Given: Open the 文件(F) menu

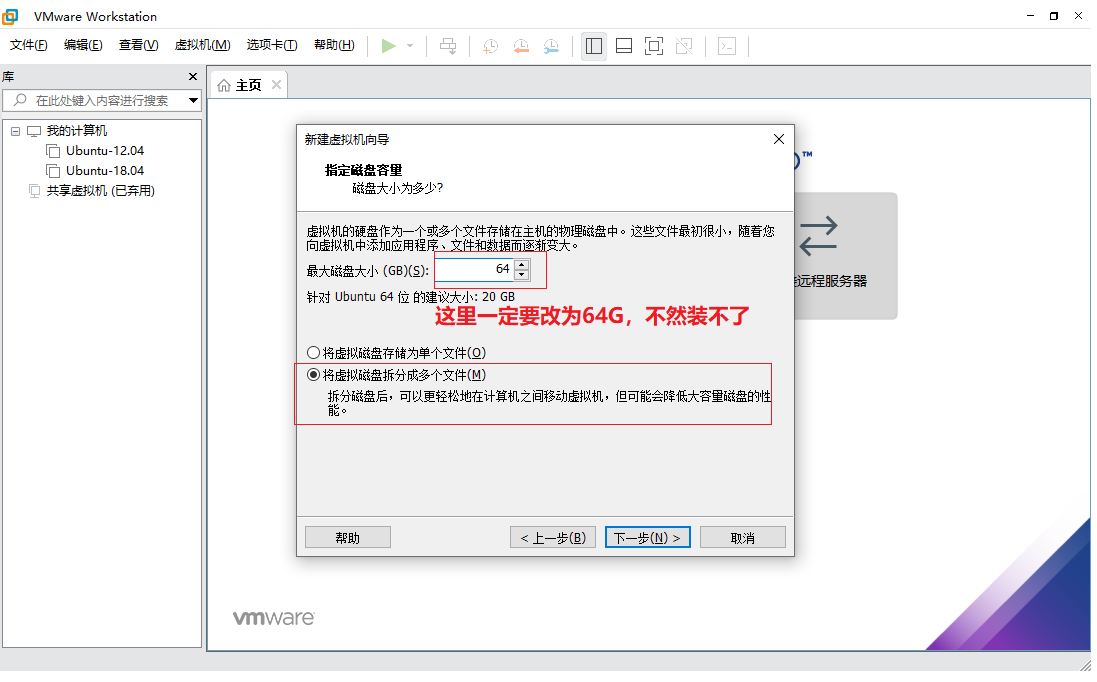Looking at the screenshot, I should click(29, 45).
